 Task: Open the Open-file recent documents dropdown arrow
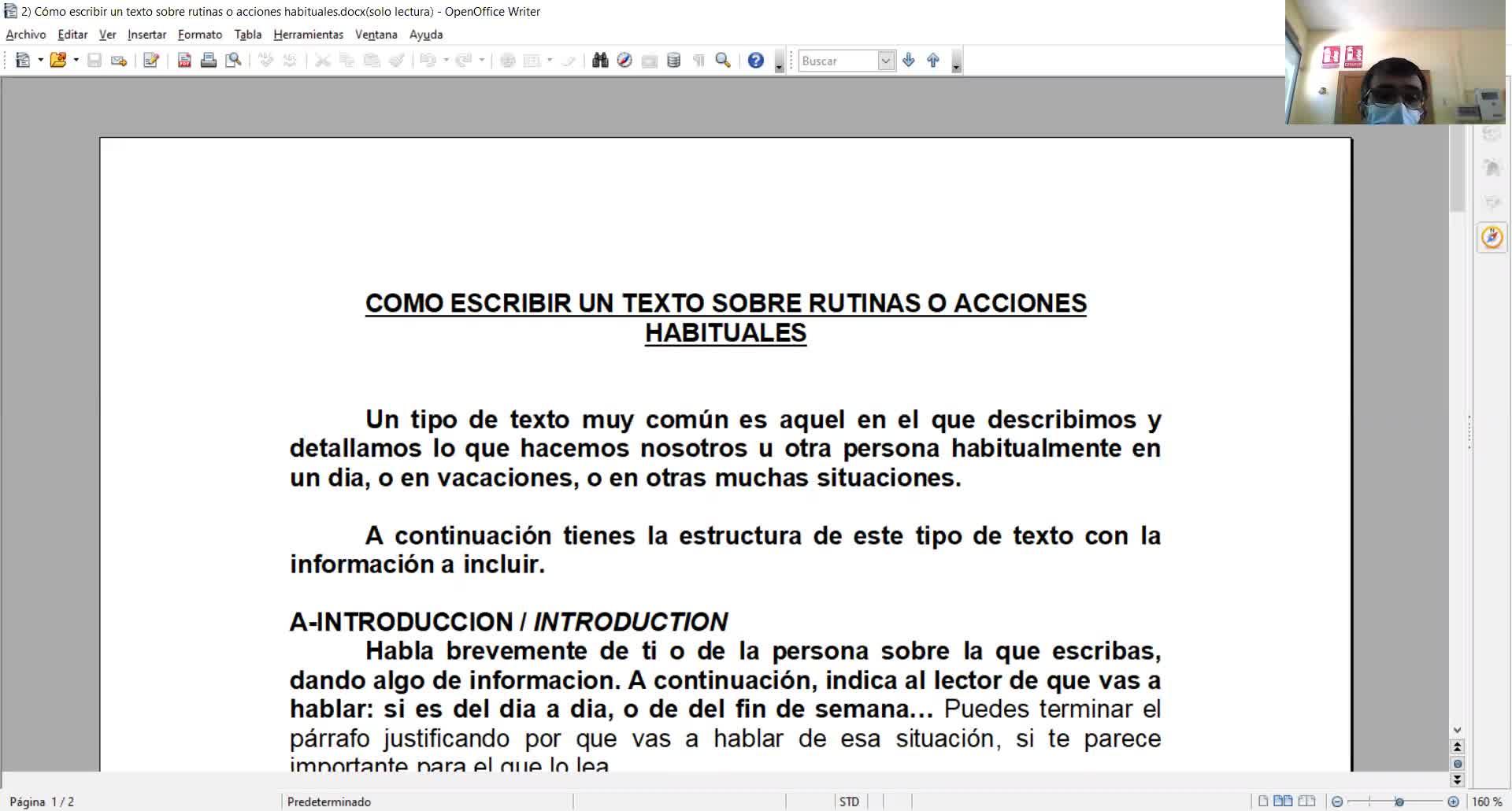(76, 61)
